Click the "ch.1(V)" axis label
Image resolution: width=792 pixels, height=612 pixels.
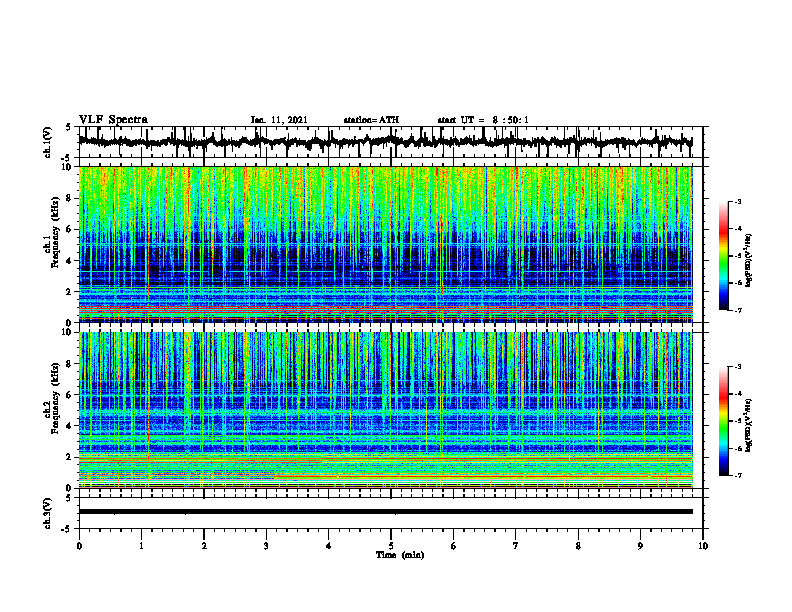48,142
